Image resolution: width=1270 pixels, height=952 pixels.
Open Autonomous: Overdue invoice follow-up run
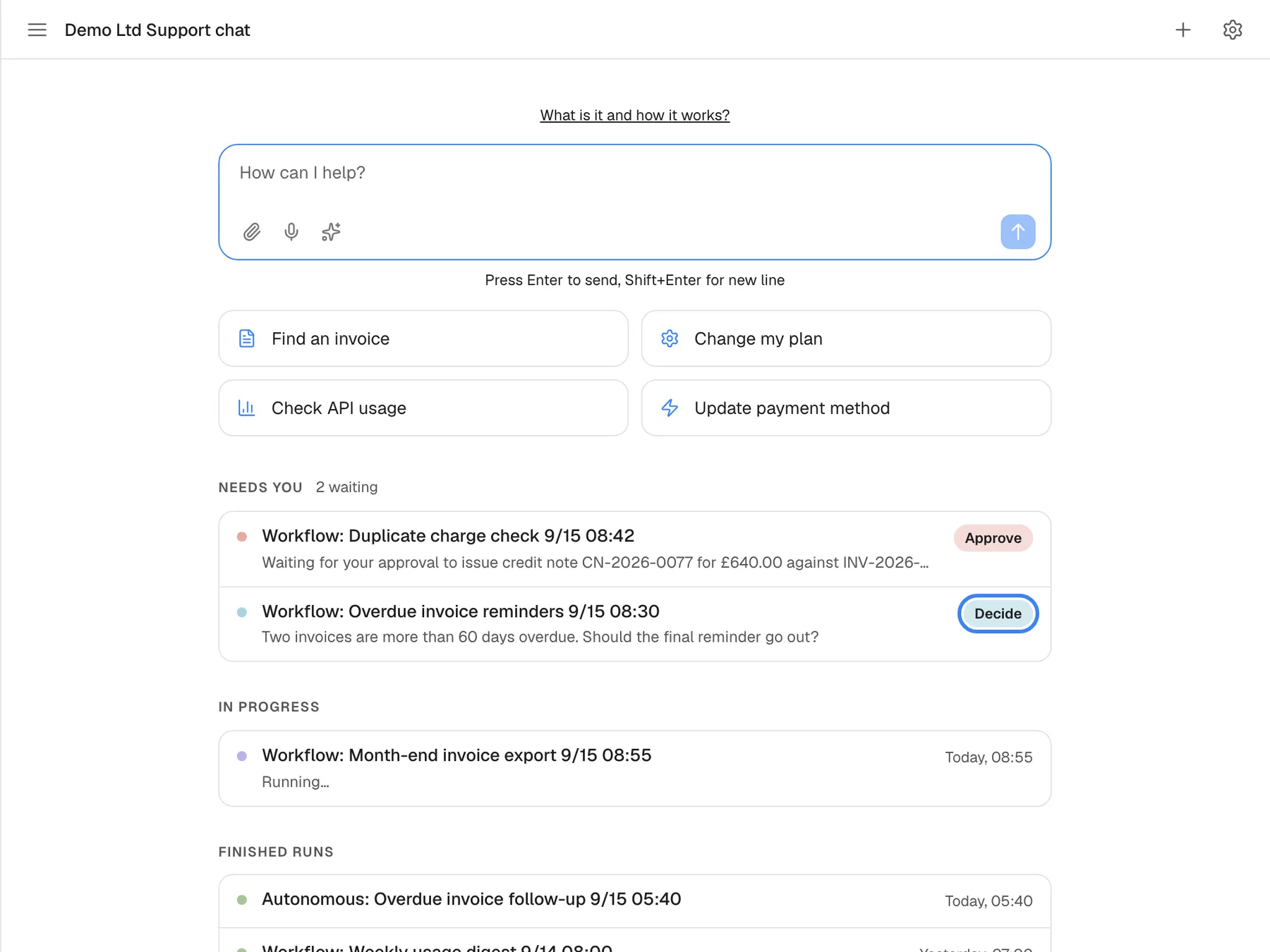[x=635, y=901]
